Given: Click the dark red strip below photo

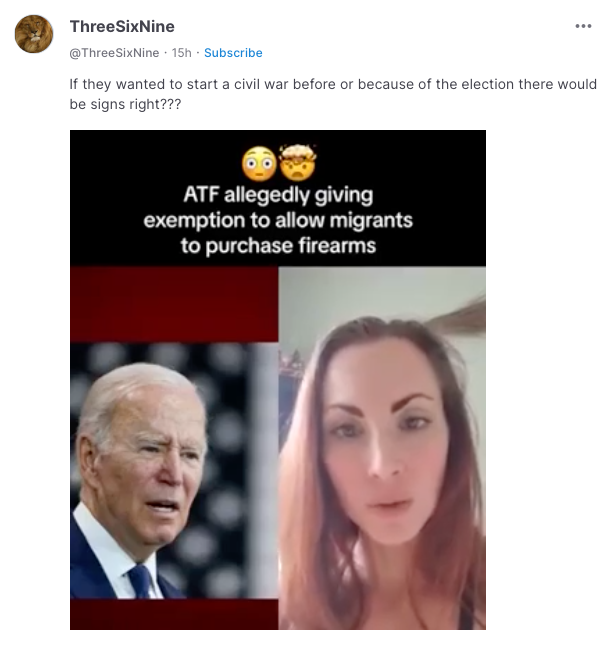Looking at the screenshot, I should pyautogui.click(x=174, y=614).
